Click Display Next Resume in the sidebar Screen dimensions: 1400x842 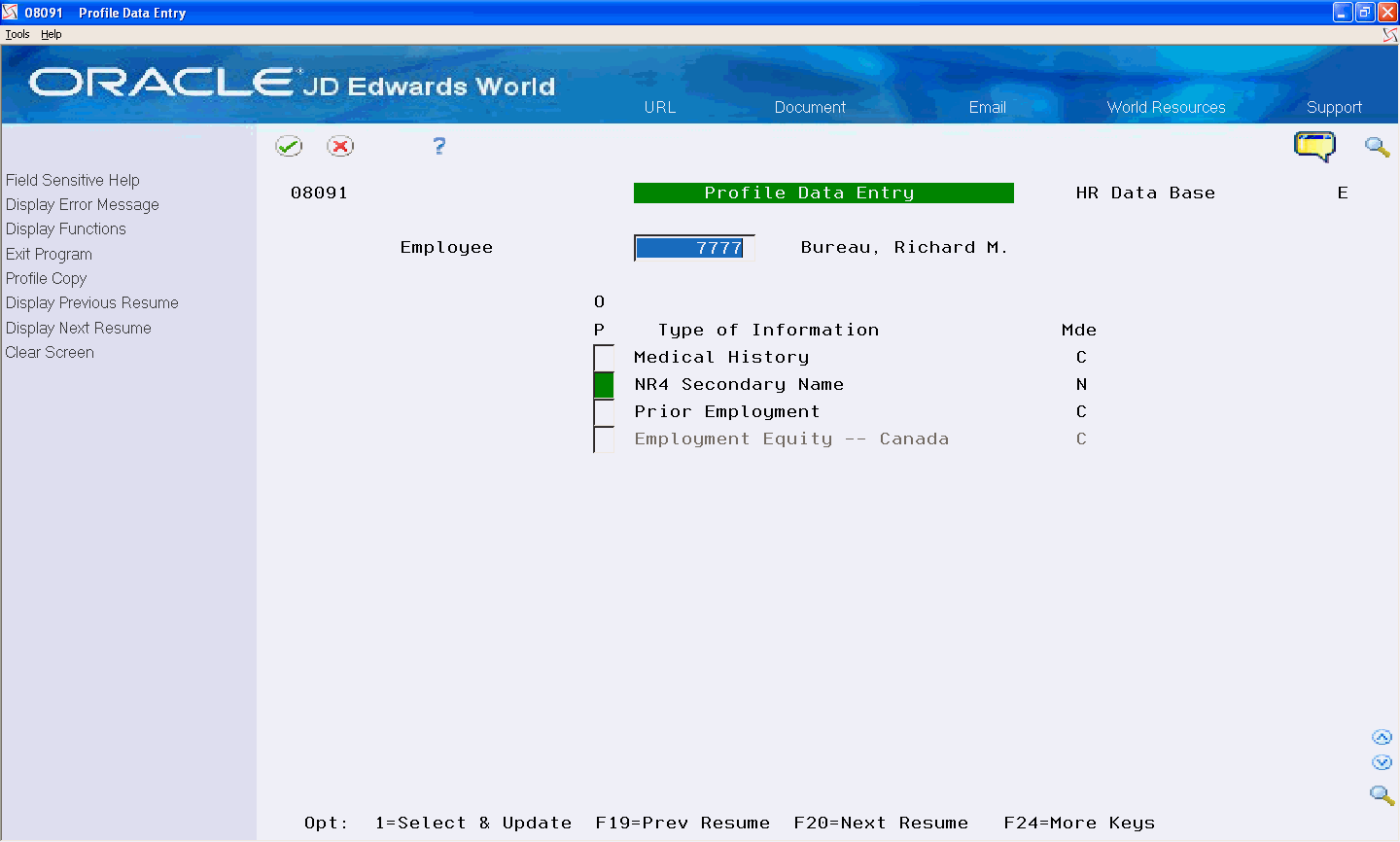click(78, 328)
